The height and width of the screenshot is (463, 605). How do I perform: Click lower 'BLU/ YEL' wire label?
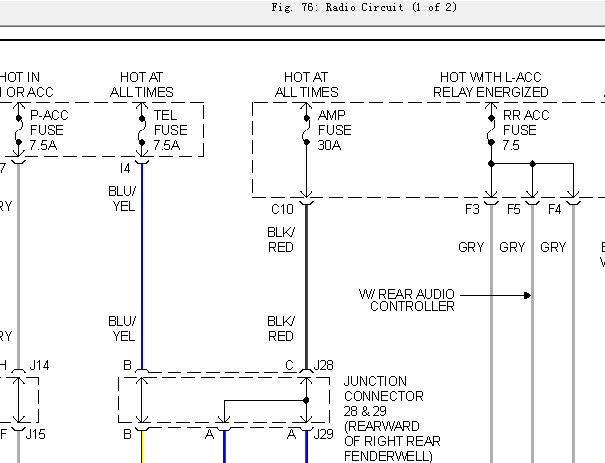click(x=122, y=329)
